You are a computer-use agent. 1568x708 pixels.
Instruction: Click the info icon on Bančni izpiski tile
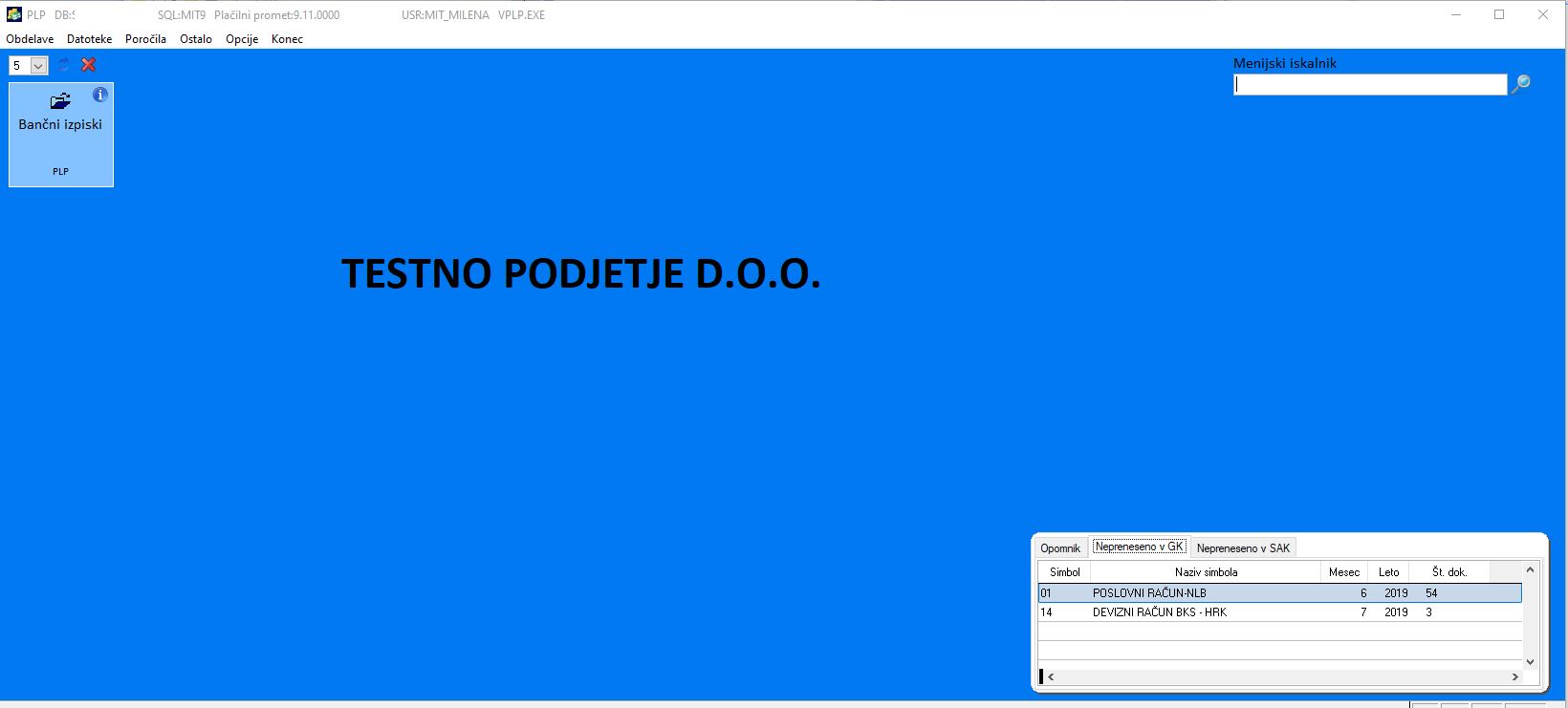pos(100,95)
